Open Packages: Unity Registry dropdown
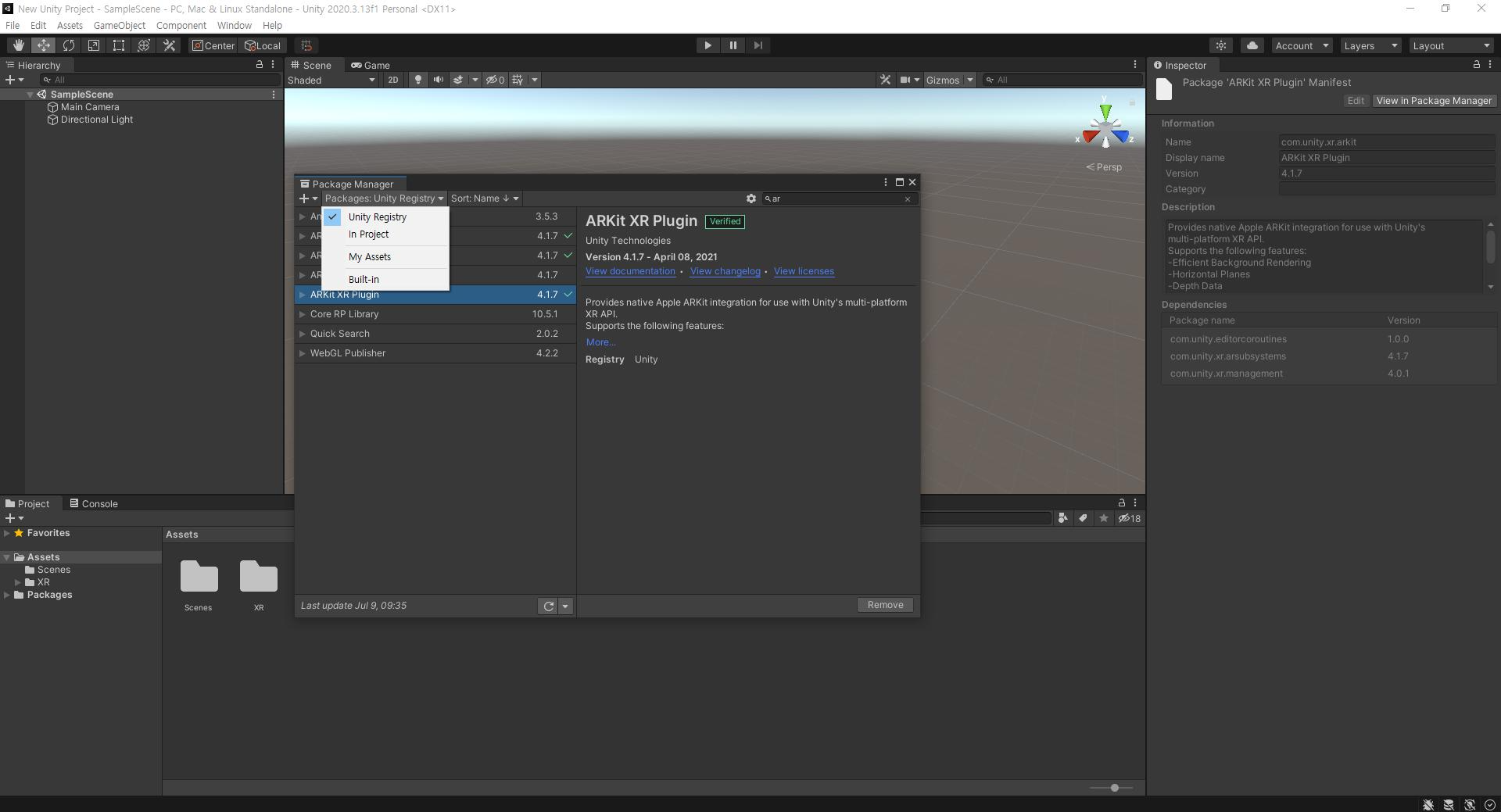 pos(384,199)
